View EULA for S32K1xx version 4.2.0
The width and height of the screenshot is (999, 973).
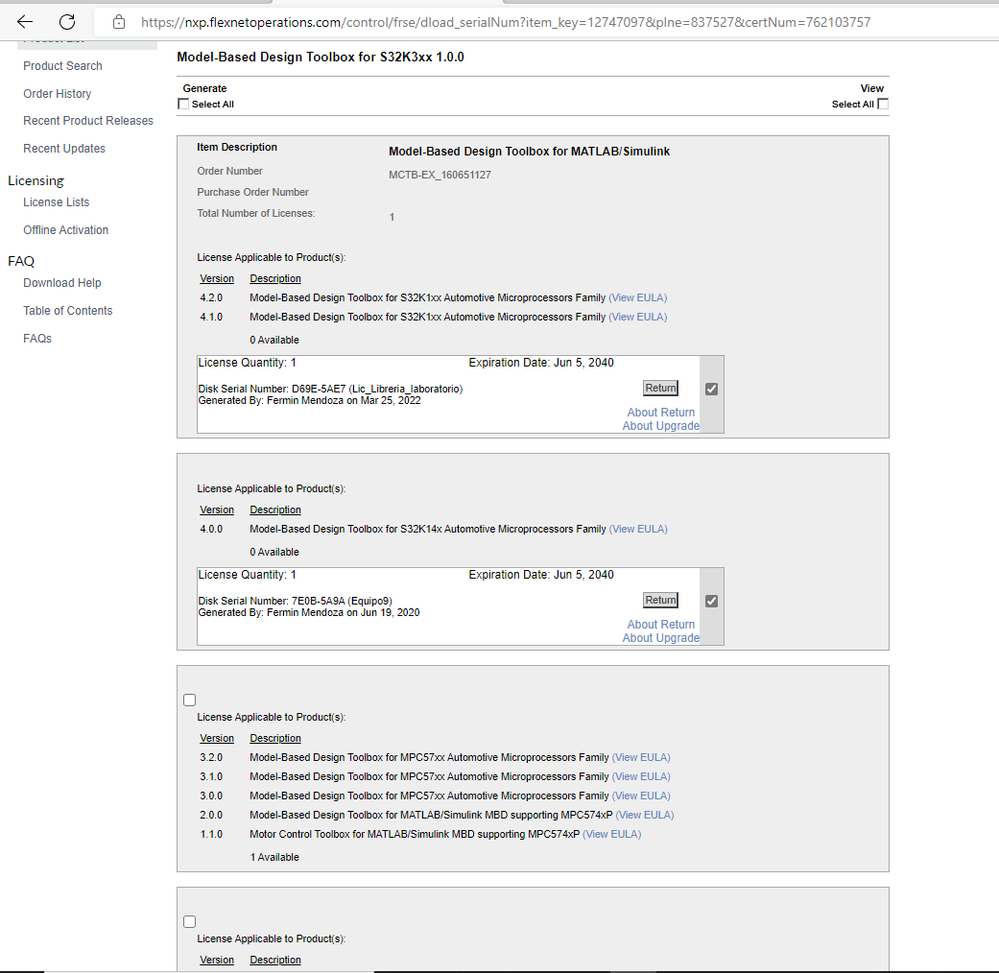[638, 298]
